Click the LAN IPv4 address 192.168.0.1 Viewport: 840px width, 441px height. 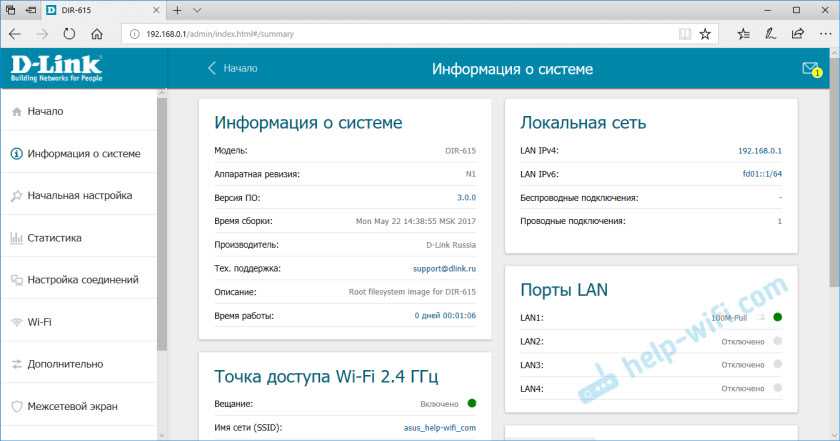[760, 151]
